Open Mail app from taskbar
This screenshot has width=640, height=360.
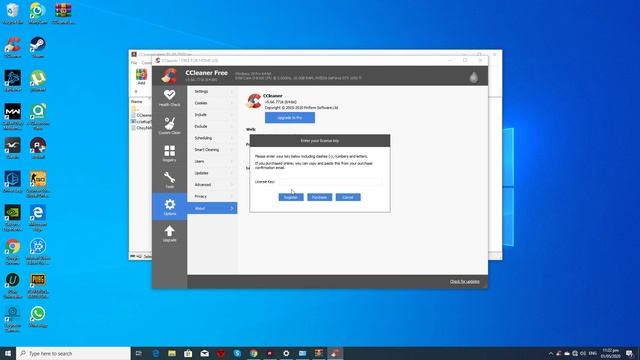tap(204, 353)
